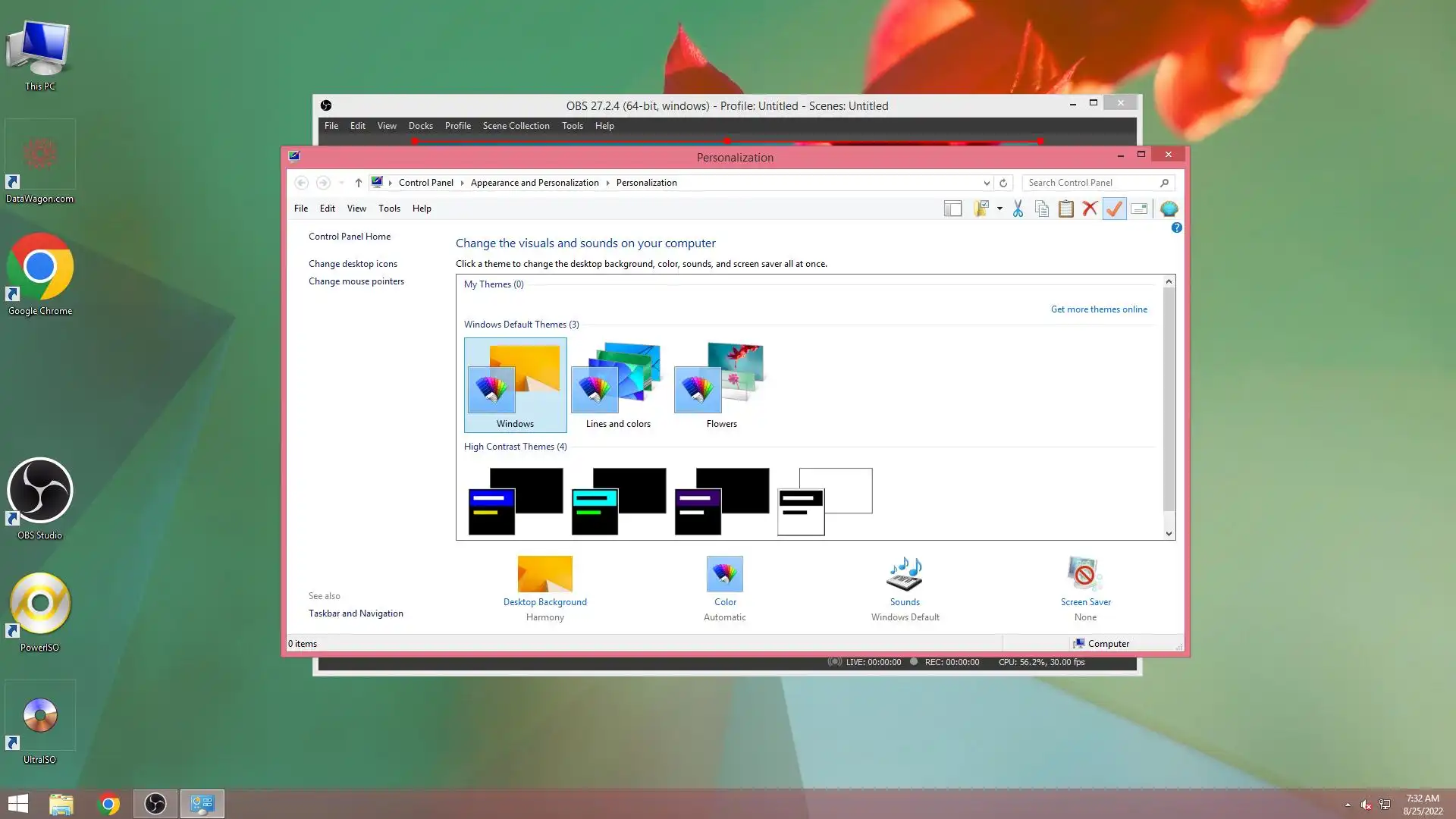Screen dimensions: 1456x819
Task: Open folder options dropdown arrow
Action: pos(999,209)
